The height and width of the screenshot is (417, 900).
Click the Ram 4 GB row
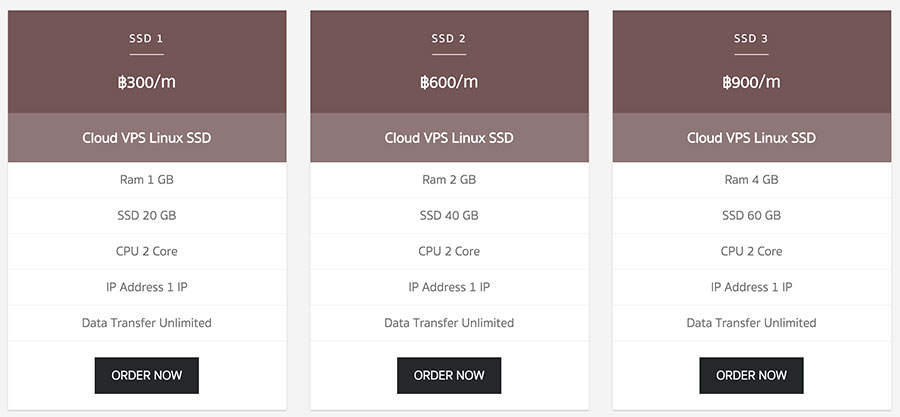point(751,180)
